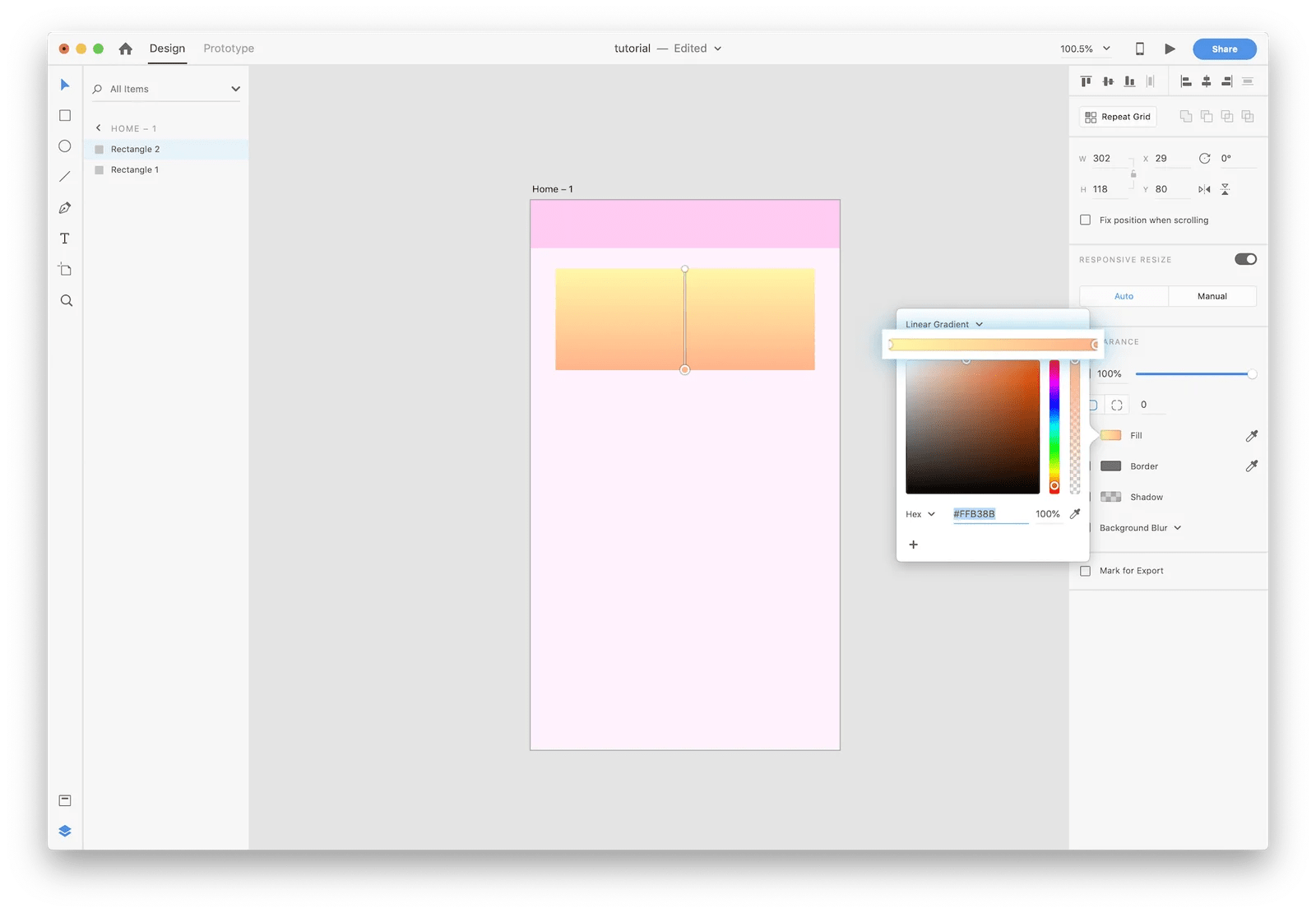The width and height of the screenshot is (1316, 913).
Task: Align right edges icon
Action: 1226,81
